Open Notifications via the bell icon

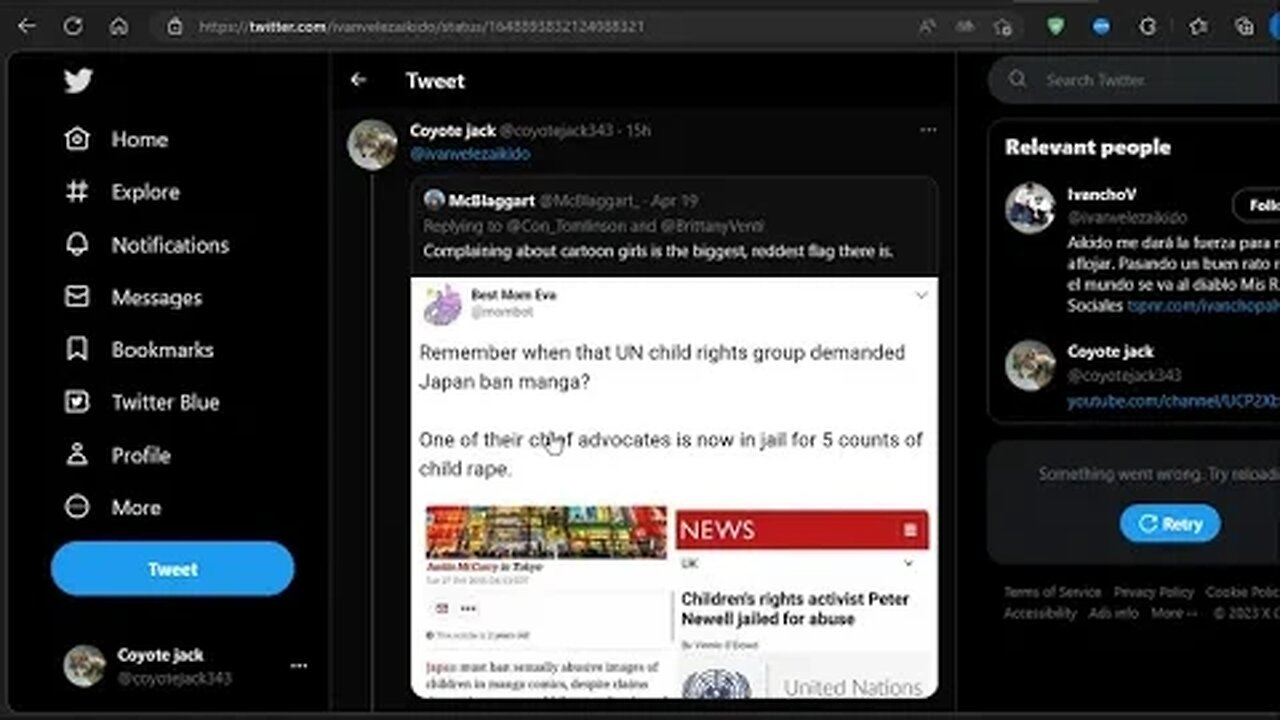coord(77,245)
